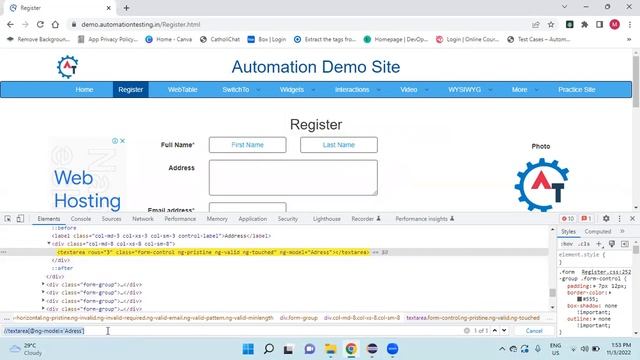Viewport: 640px width, 360px height.
Task: View the 10 errors indicator in DevTools
Action: click(568, 219)
